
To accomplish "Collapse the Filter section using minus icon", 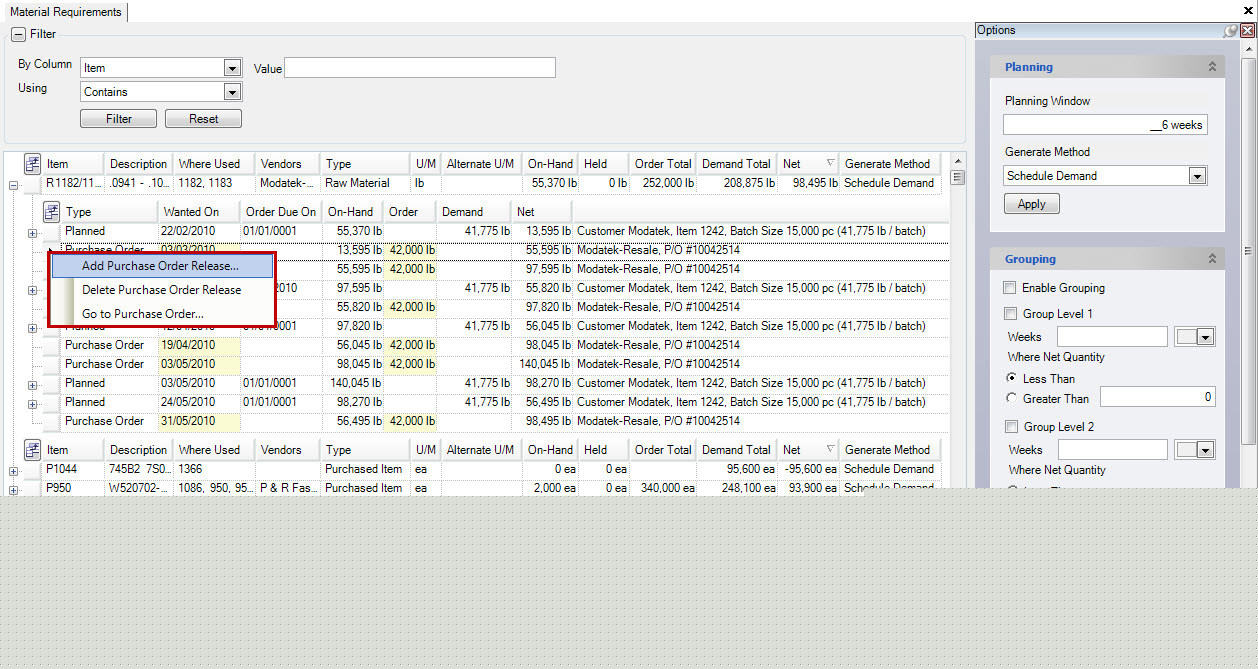I will point(18,34).
